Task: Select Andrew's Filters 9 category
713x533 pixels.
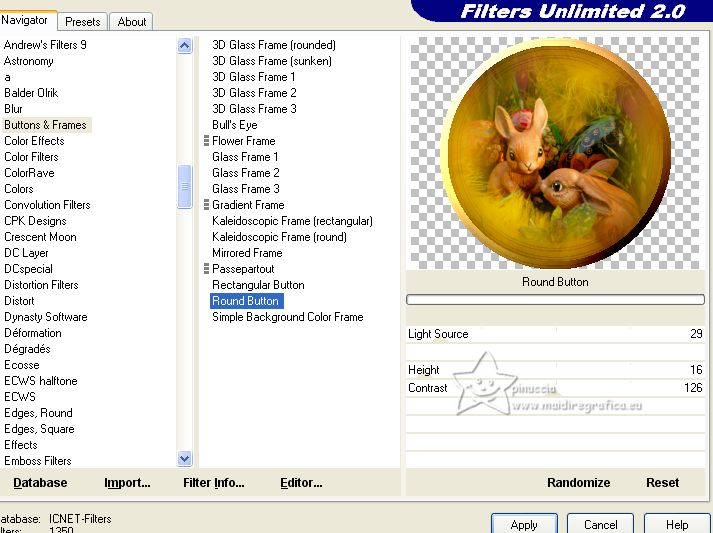Action: (45, 45)
